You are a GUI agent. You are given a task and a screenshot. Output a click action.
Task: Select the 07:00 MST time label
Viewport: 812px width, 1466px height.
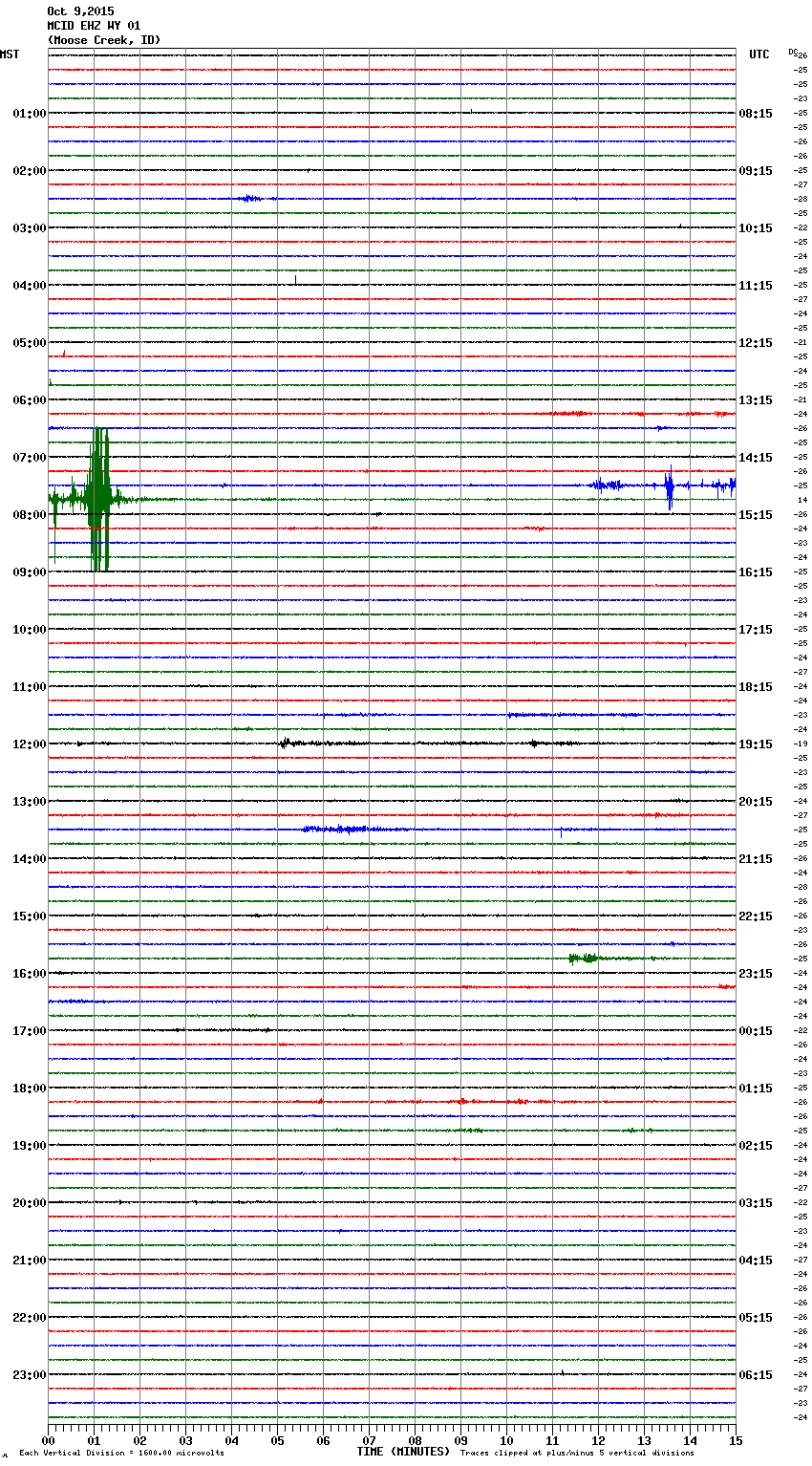[x=30, y=458]
